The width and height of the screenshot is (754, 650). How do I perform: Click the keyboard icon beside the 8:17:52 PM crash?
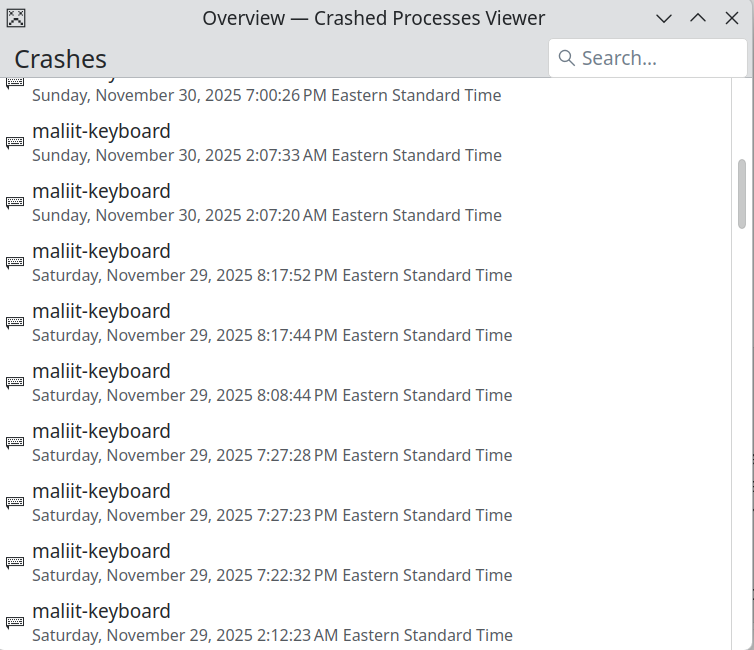tap(15, 263)
